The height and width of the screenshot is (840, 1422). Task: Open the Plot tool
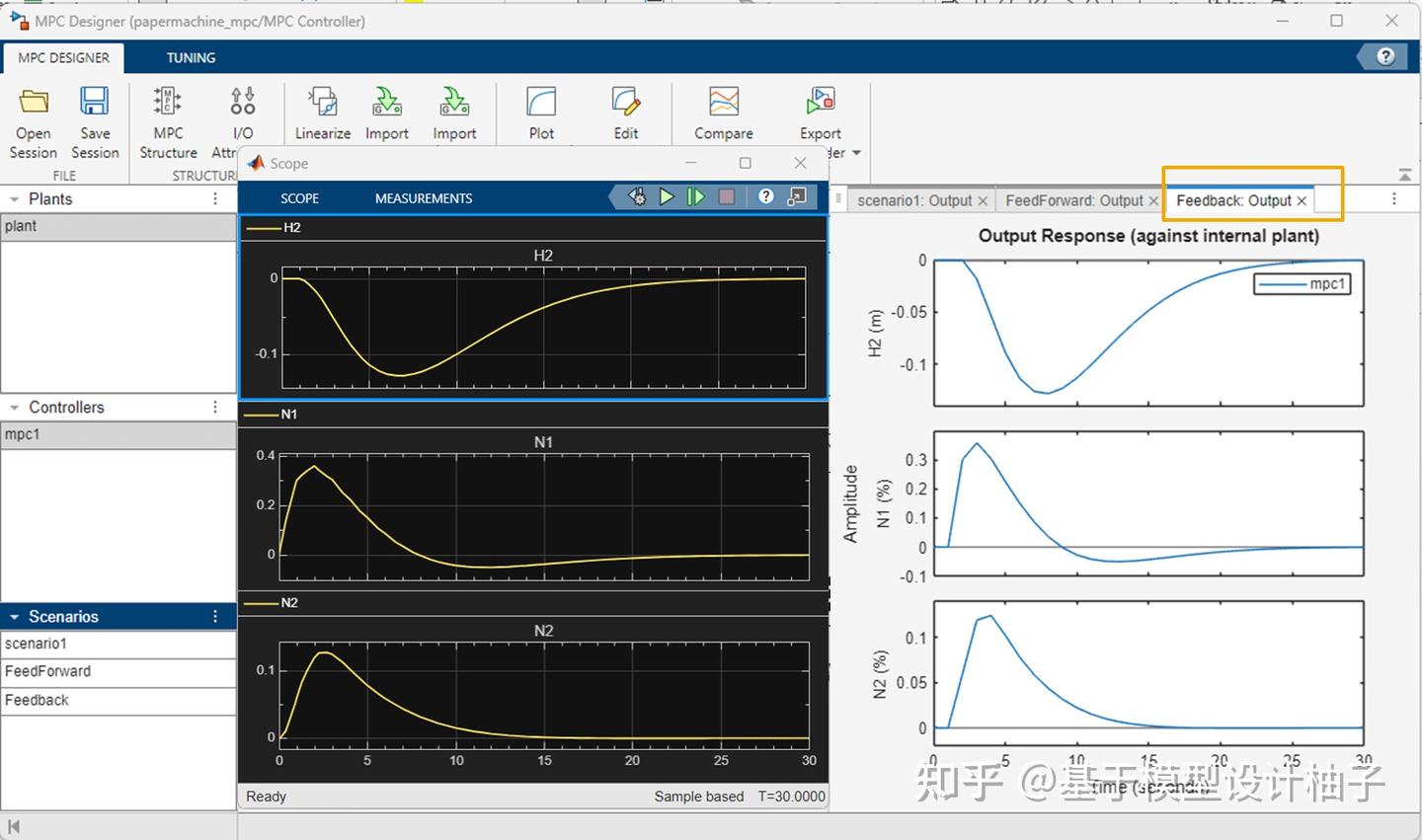tap(540, 111)
